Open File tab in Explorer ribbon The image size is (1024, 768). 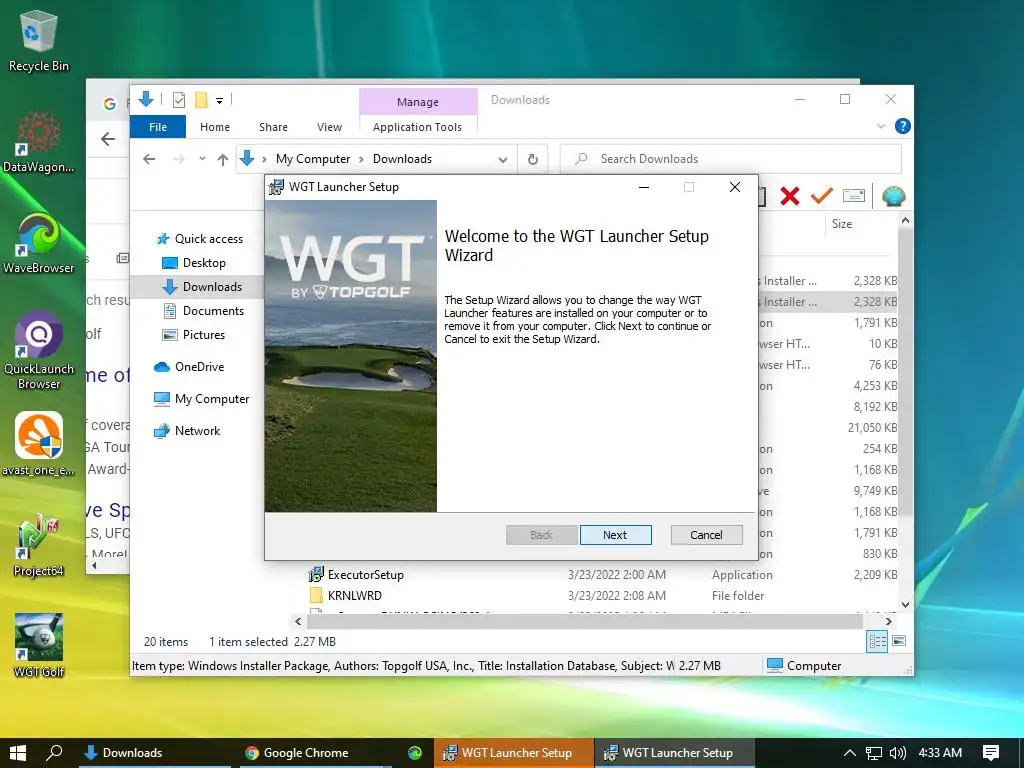pyautogui.click(x=157, y=127)
